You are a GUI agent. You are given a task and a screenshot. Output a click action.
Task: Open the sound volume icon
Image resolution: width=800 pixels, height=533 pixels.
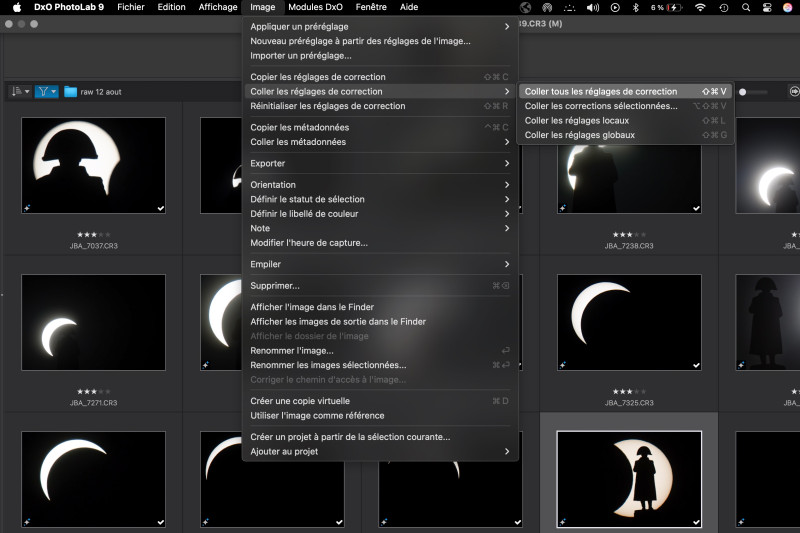593,7
